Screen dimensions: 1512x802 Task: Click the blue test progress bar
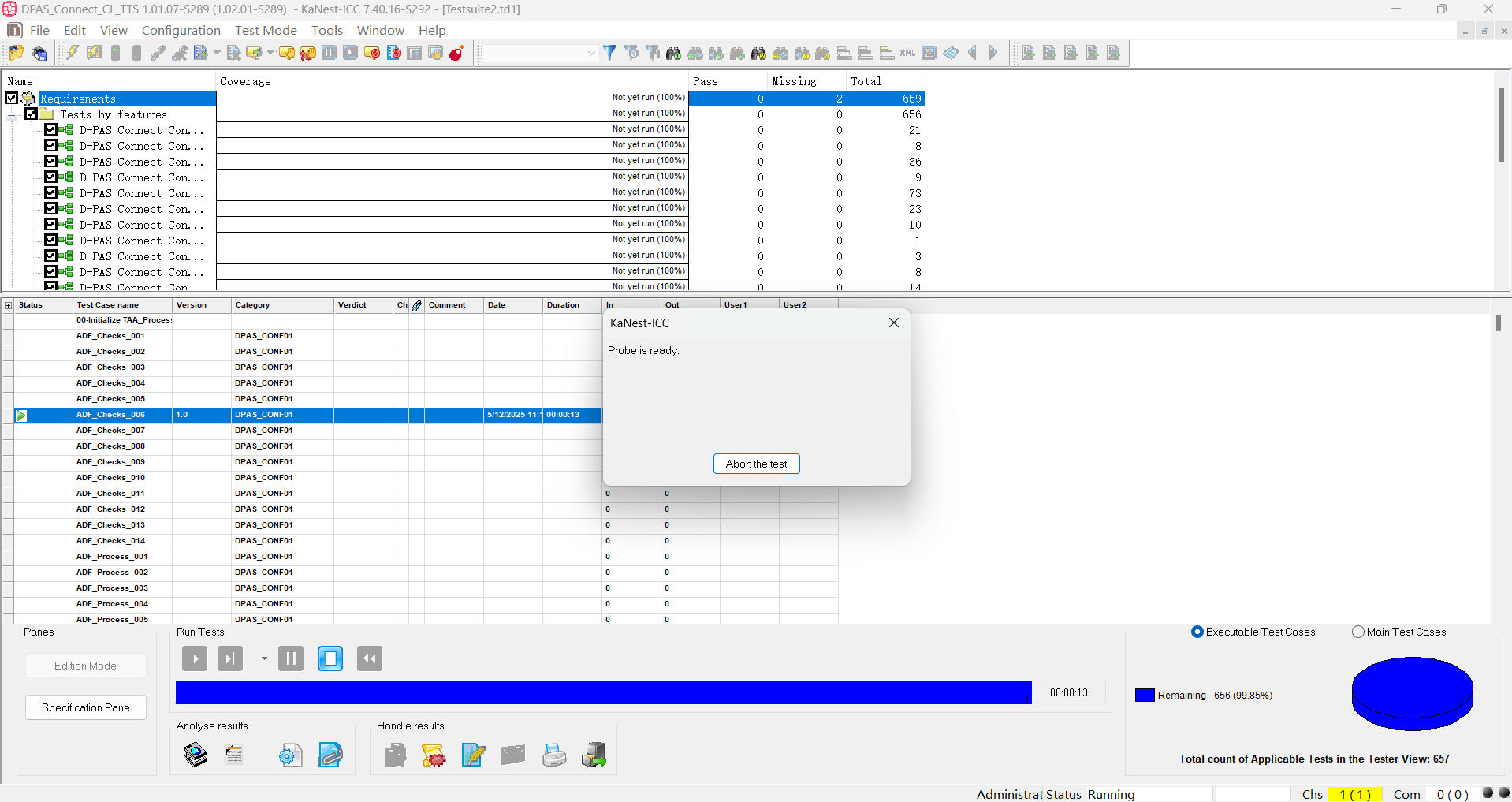(x=603, y=692)
